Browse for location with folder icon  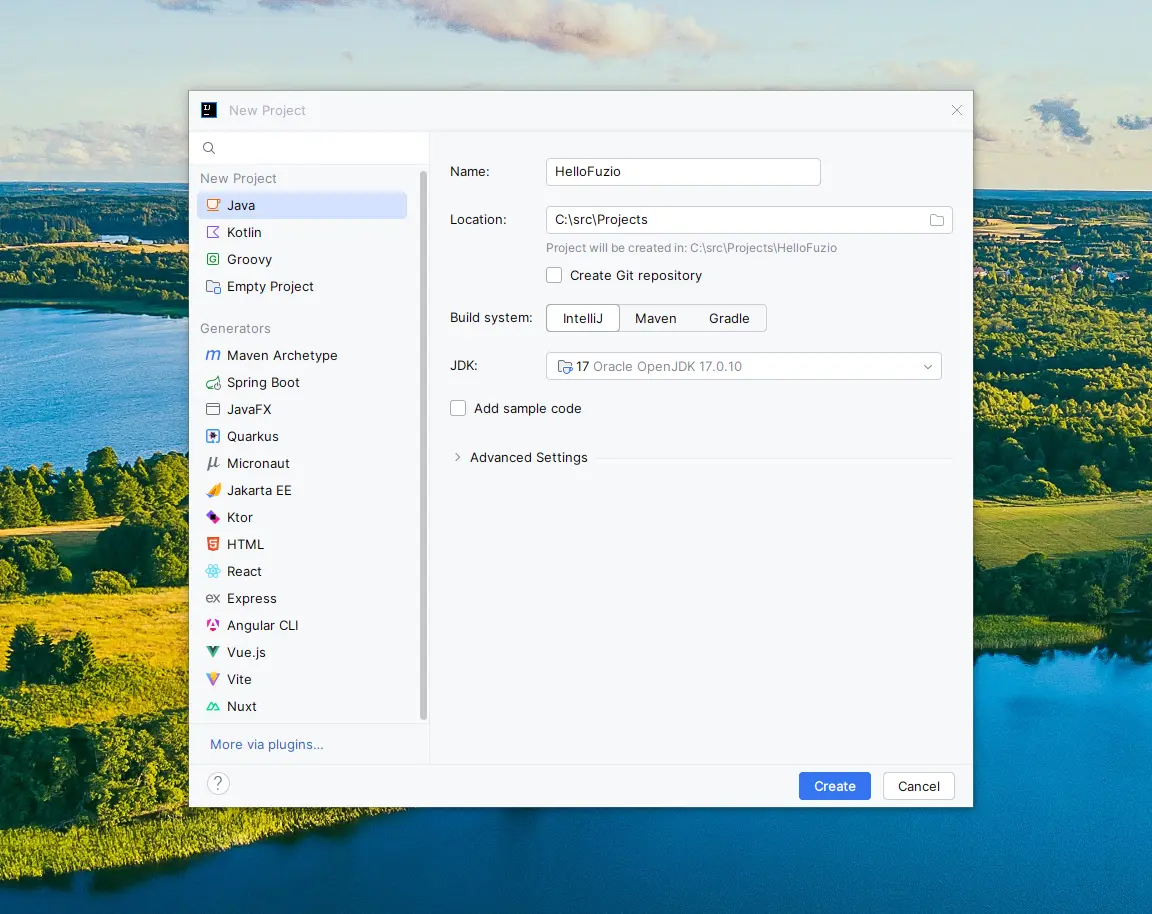pos(937,220)
